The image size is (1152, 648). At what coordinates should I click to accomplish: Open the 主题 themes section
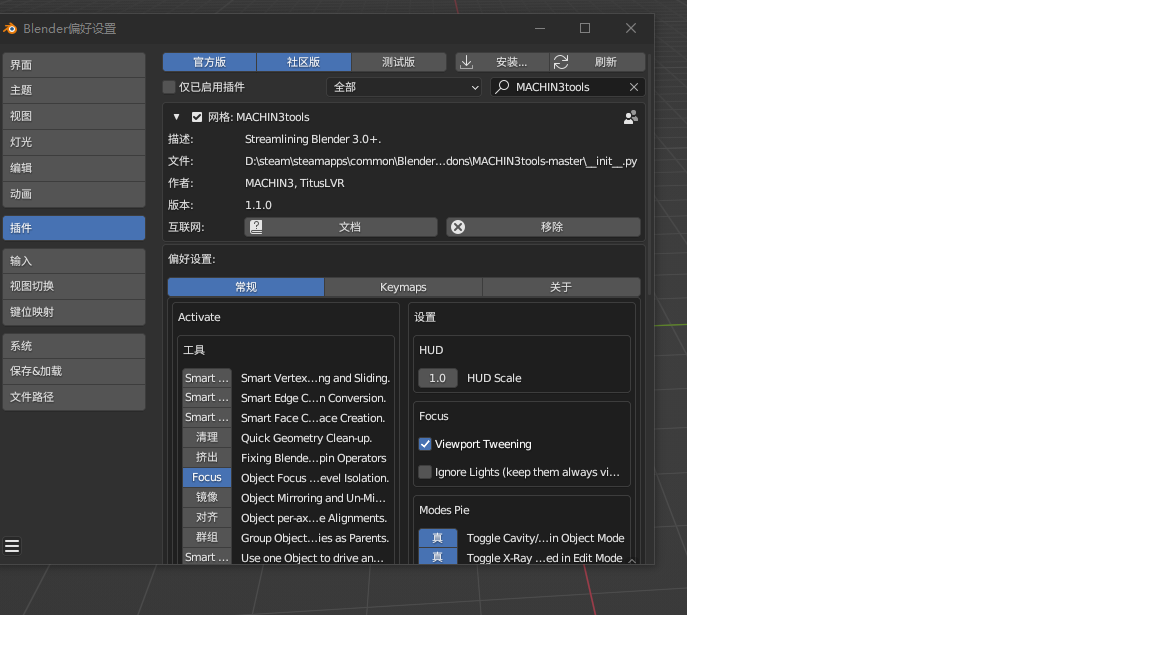(x=73, y=90)
